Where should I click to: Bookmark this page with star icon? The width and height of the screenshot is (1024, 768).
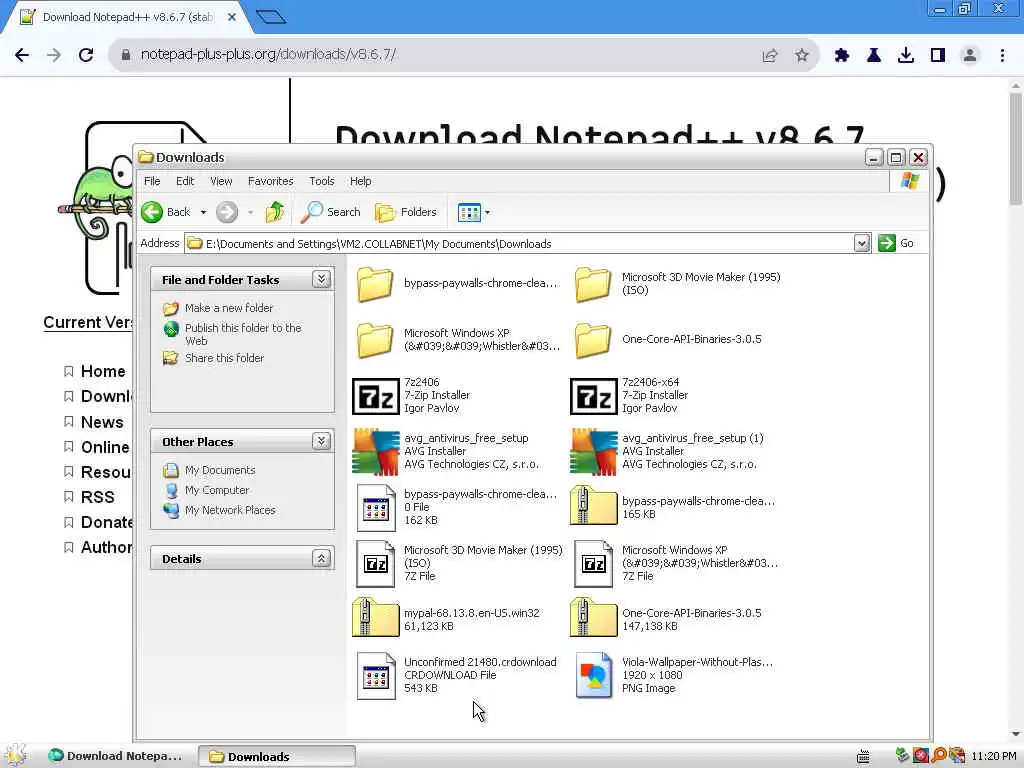coord(802,56)
